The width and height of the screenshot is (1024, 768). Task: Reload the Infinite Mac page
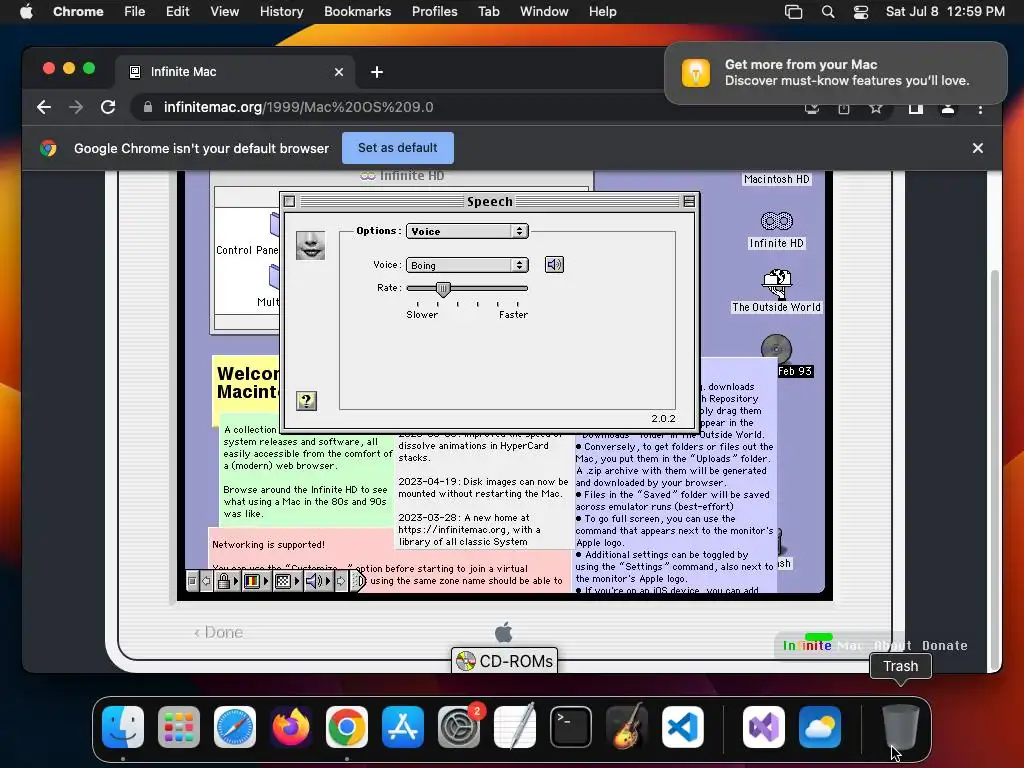click(108, 107)
